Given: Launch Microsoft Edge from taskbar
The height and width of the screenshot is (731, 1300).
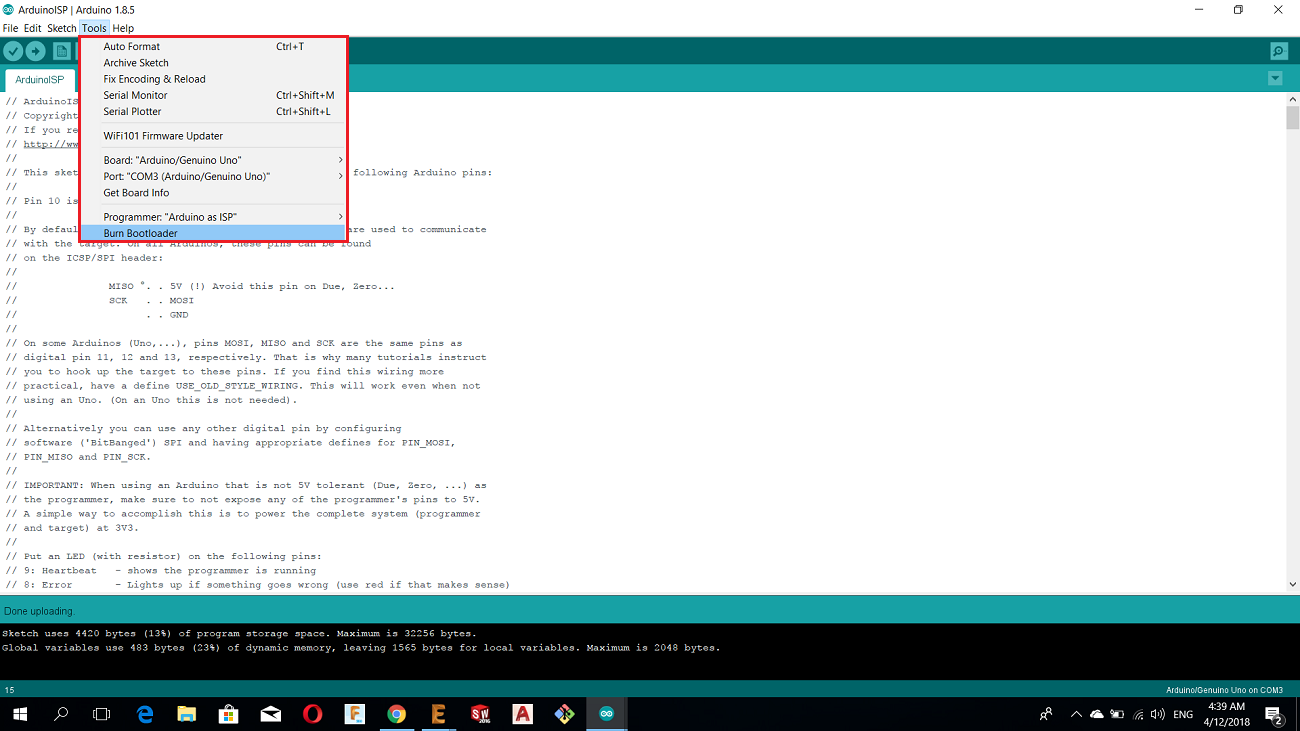Looking at the screenshot, I should [x=145, y=714].
